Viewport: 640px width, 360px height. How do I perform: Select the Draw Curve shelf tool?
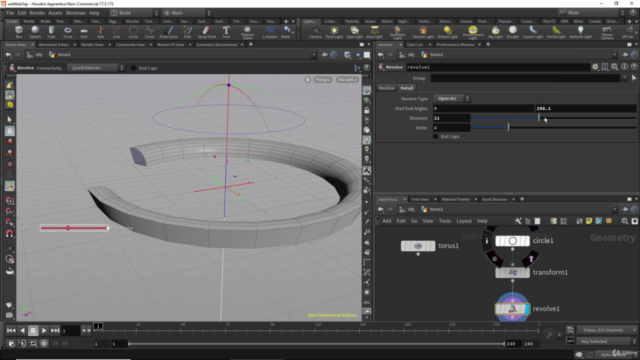[x=169, y=32]
